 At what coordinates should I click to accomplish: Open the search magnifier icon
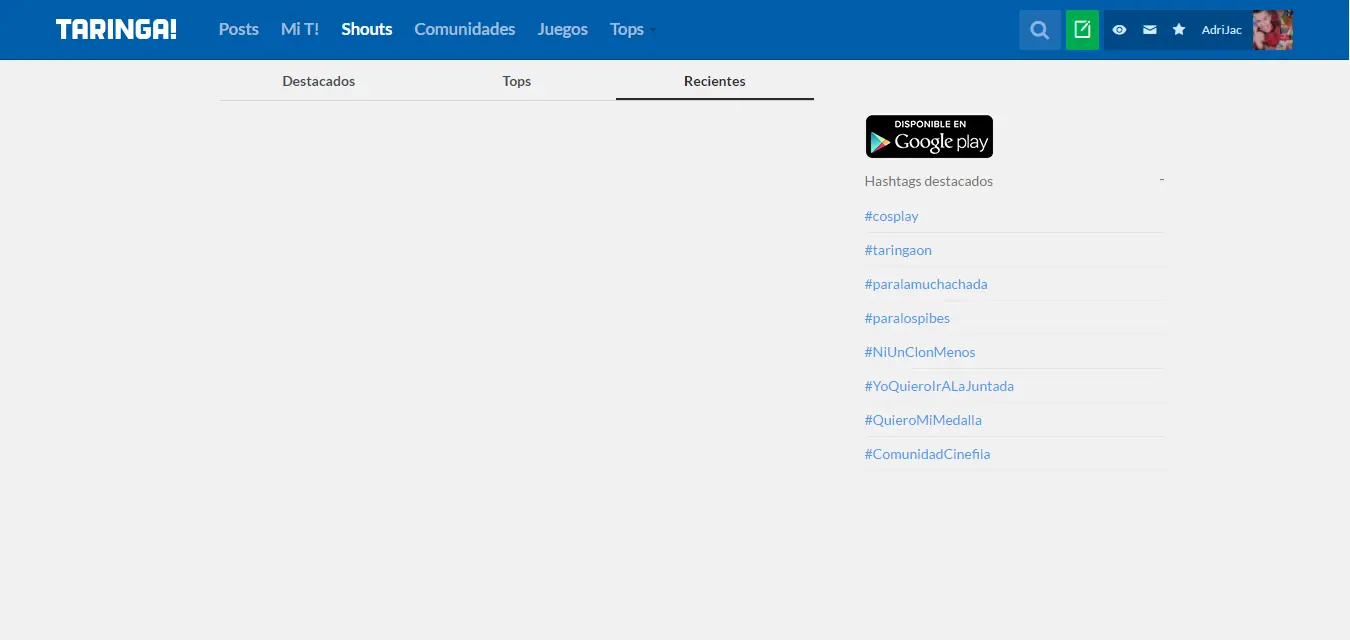pos(1040,30)
